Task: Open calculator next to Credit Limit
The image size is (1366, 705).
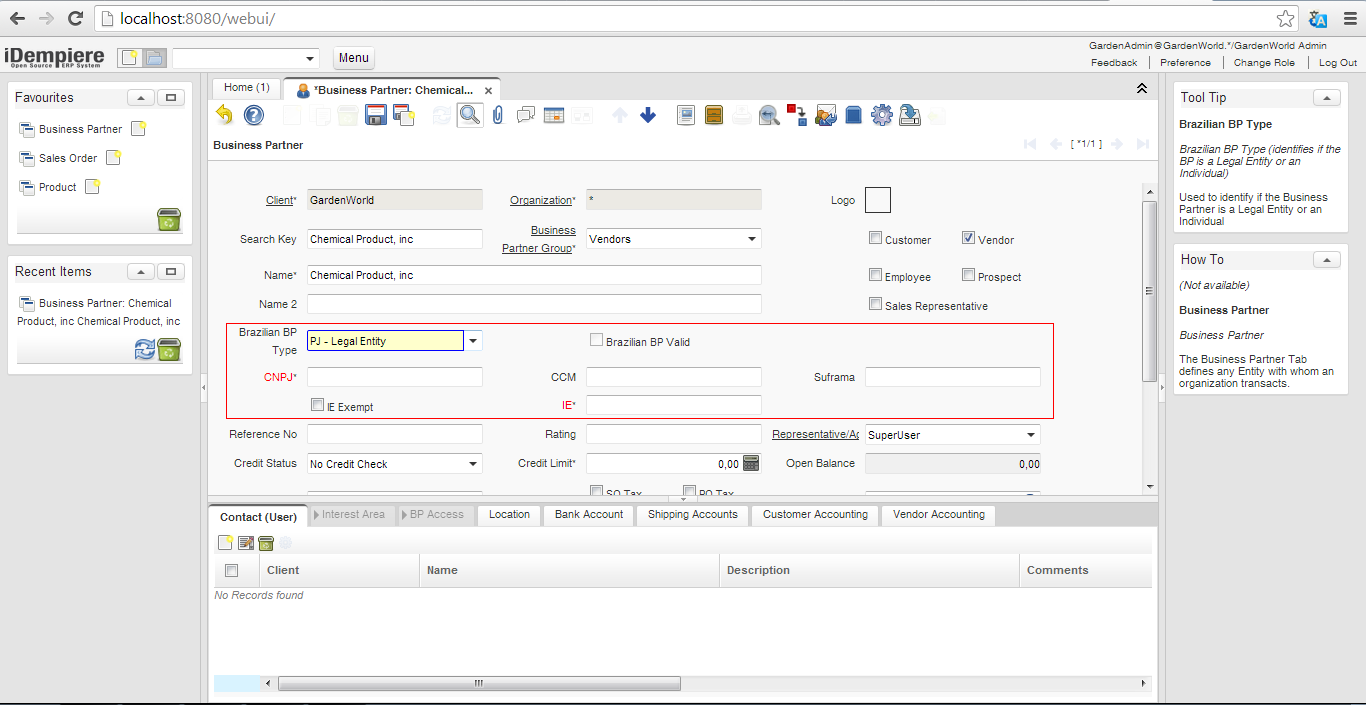Action: tap(751, 463)
